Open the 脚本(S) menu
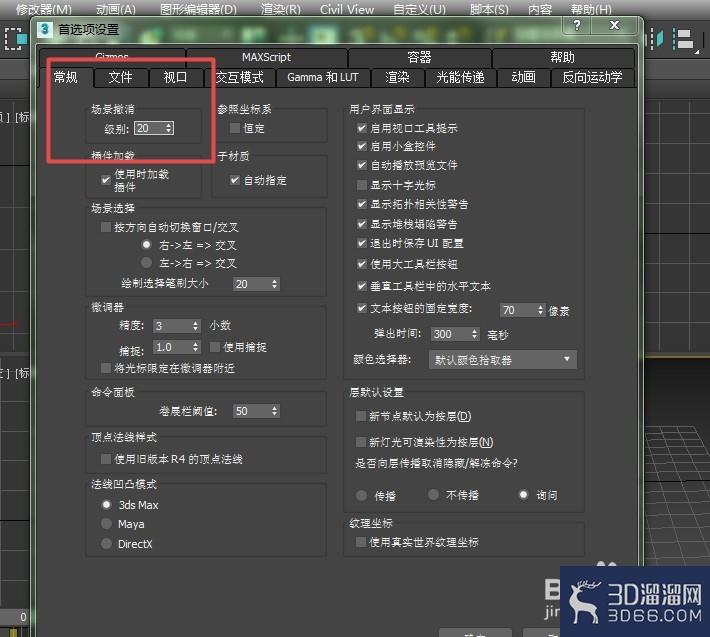The height and width of the screenshot is (637, 710). click(489, 9)
